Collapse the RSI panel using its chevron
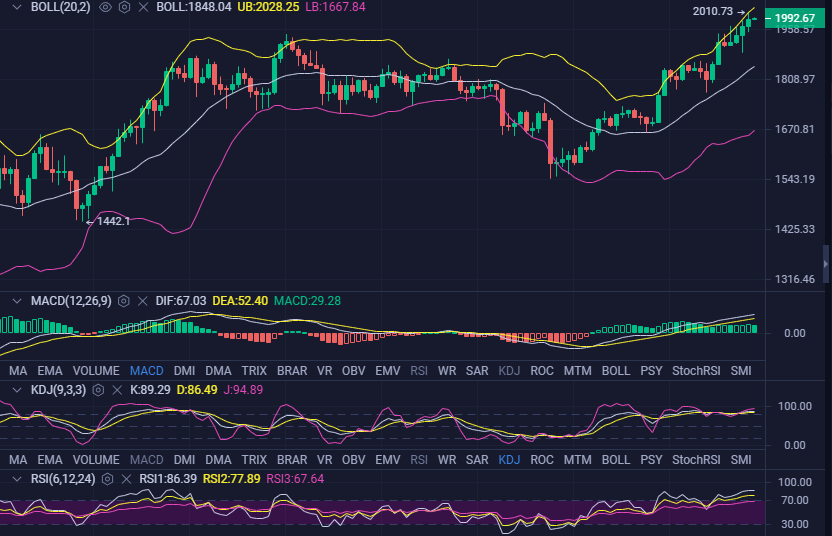The image size is (832, 536). tap(15, 478)
